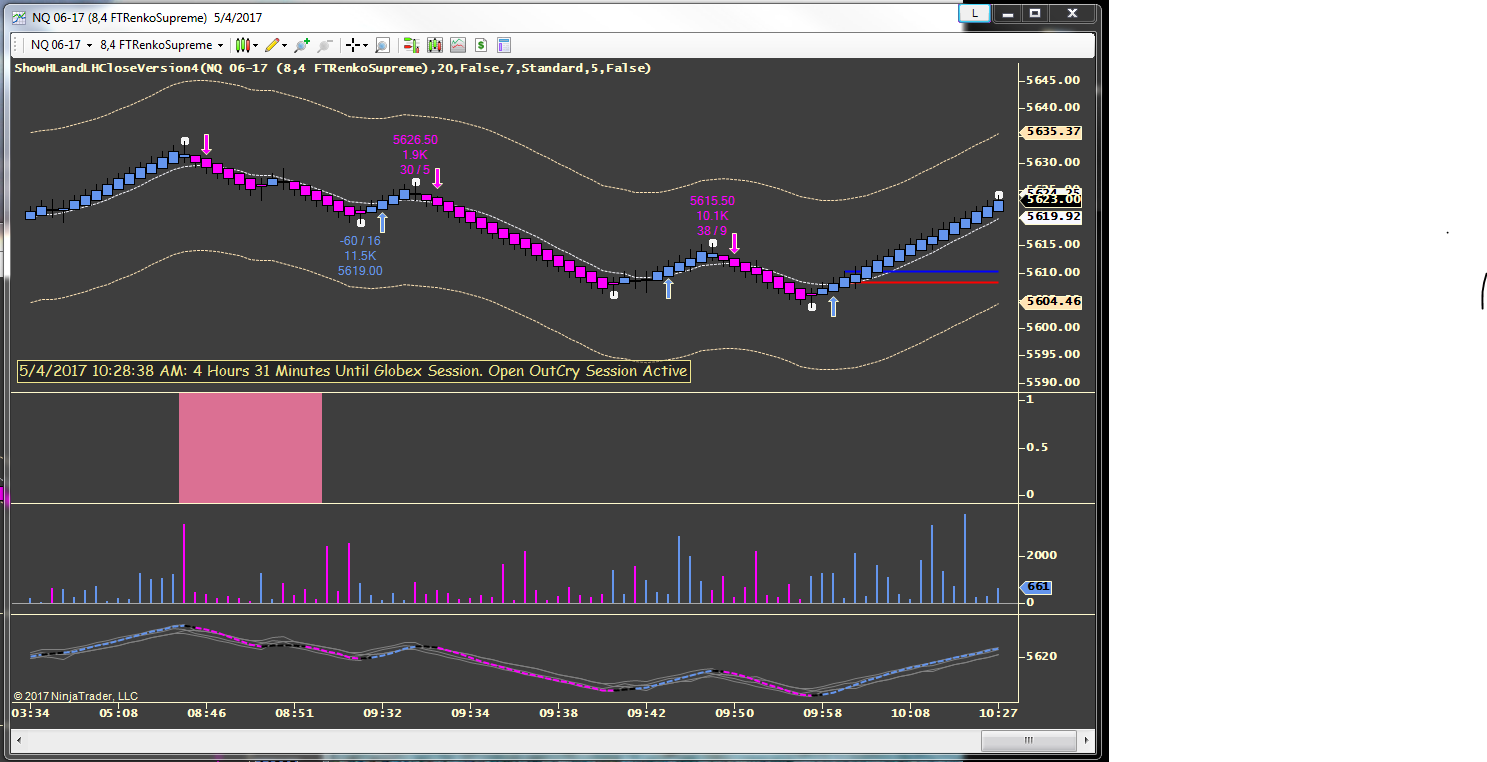This screenshot has height=762, width=1487.
Task: Click the -60 / 16 annotation
Action: (x=360, y=241)
